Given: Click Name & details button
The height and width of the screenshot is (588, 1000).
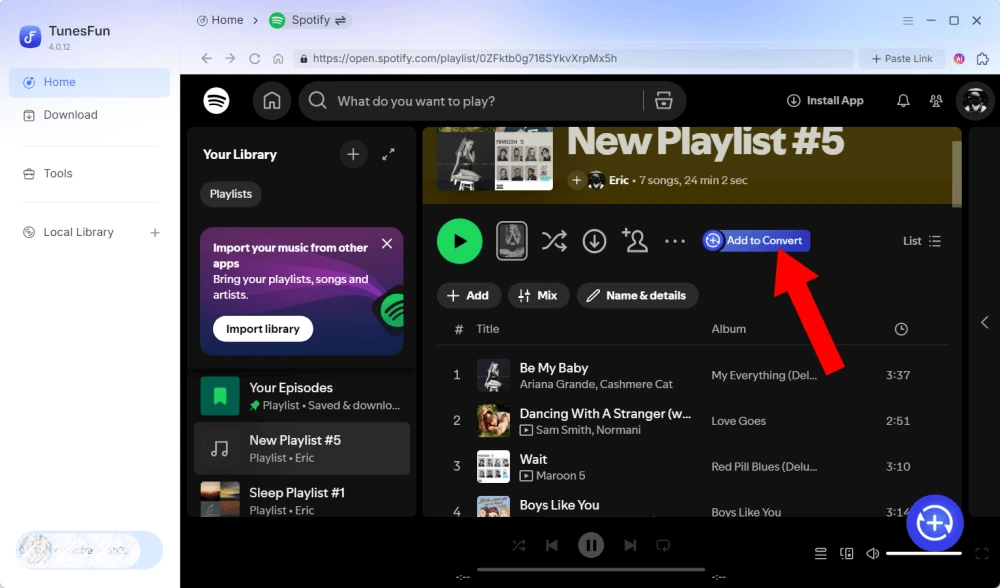Looking at the screenshot, I should [637, 296].
